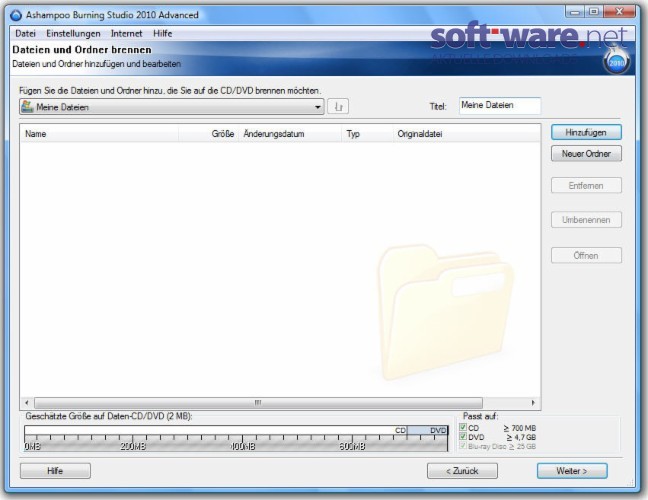Toggle the Blu-ray Disc checkbox

pyautogui.click(x=463, y=446)
